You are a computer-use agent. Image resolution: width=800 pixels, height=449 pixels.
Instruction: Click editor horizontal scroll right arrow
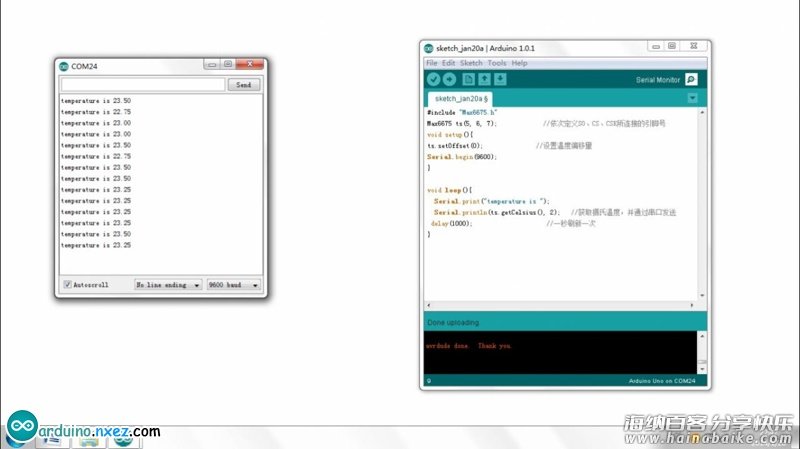pyautogui.click(x=692, y=305)
